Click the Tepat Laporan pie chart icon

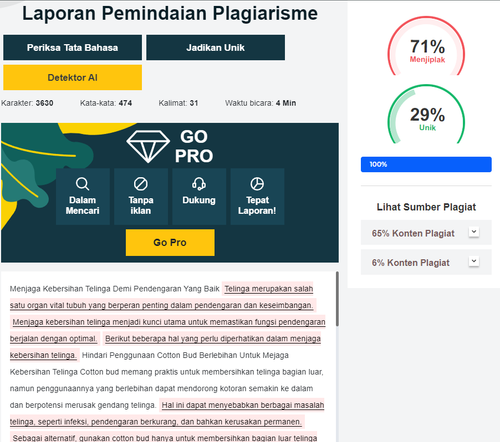257,184
